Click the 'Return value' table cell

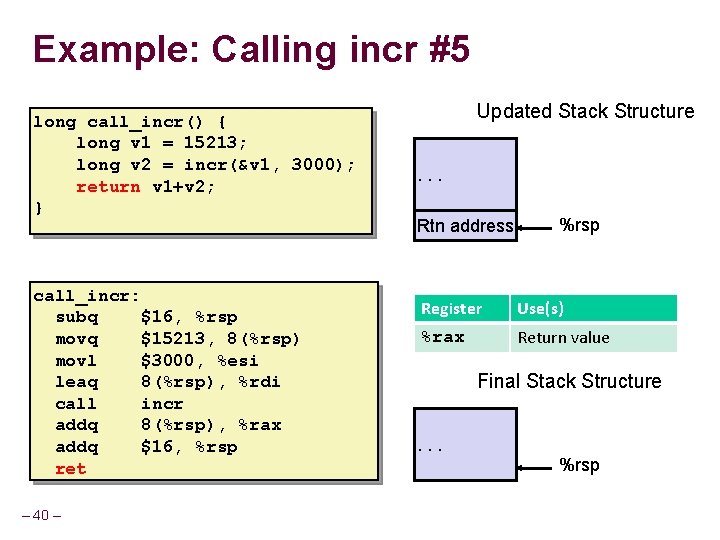pyautogui.click(x=593, y=338)
